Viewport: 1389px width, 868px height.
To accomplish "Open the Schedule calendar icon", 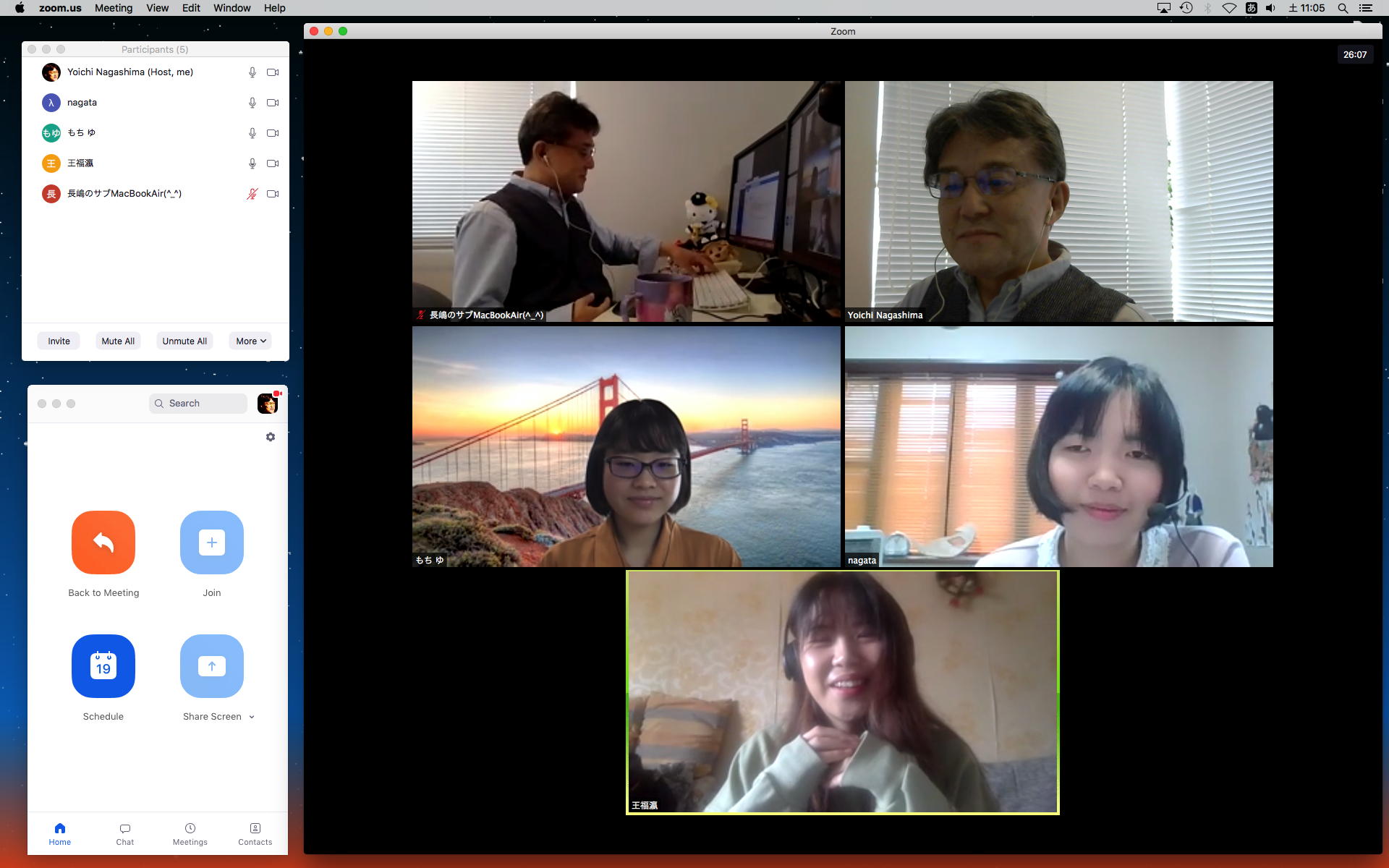I will pos(103,666).
